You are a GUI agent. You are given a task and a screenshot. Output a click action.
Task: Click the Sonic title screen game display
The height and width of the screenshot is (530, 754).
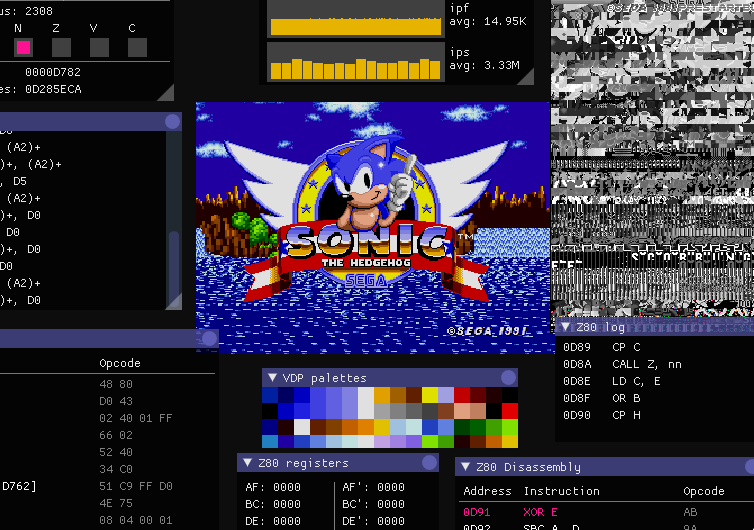coord(373,227)
